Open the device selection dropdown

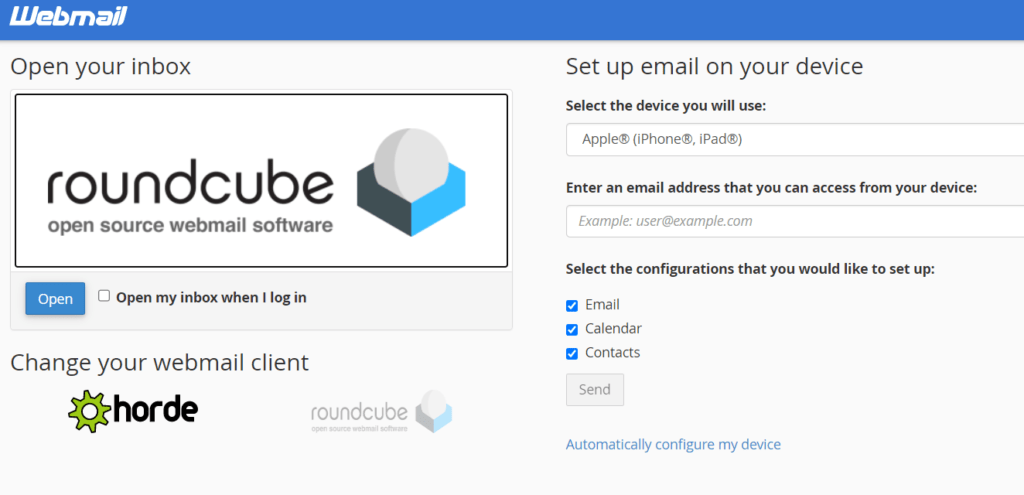point(795,139)
